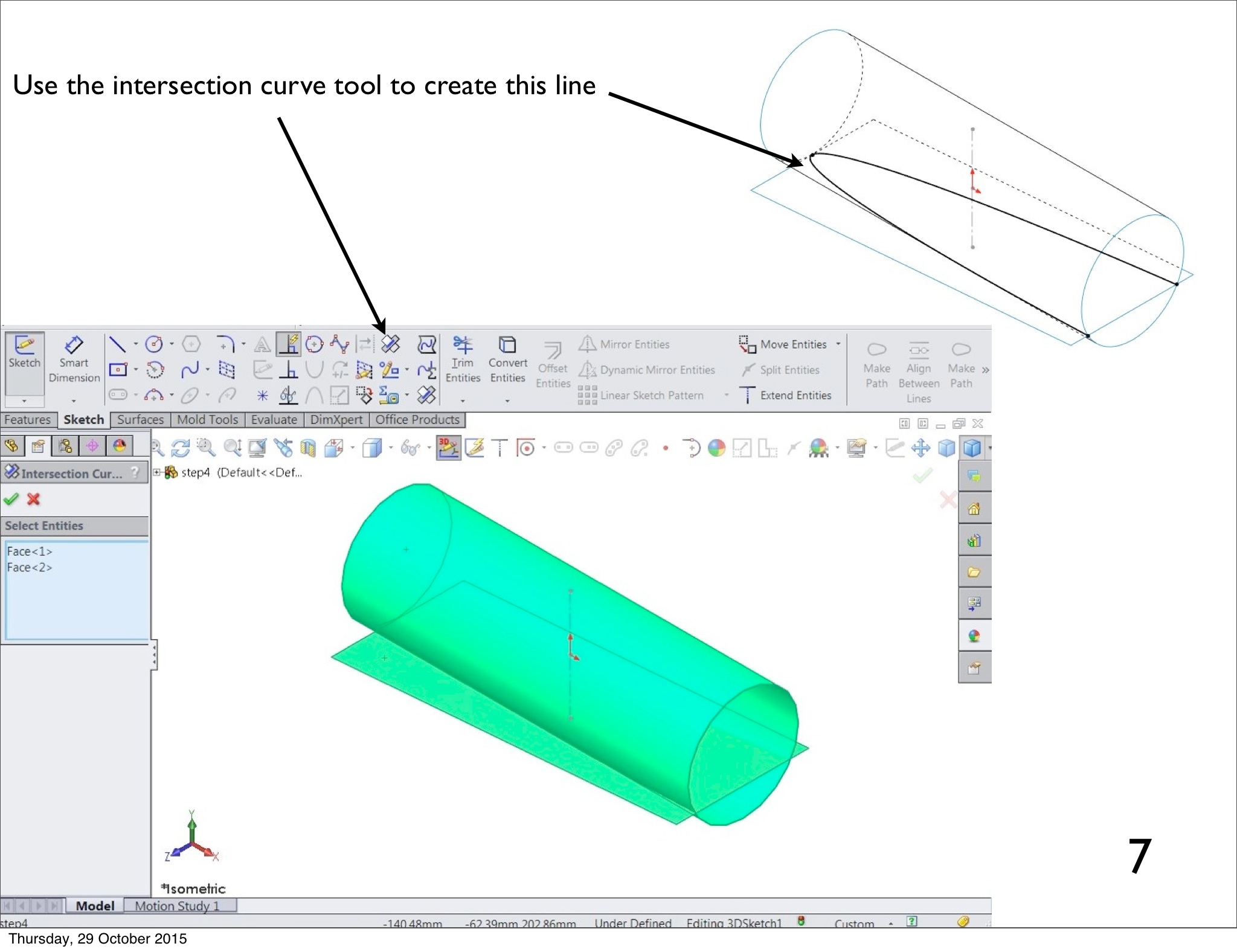Toggle the 3D Sketch mode button
This screenshot has width=1237, height=952.
448,448
